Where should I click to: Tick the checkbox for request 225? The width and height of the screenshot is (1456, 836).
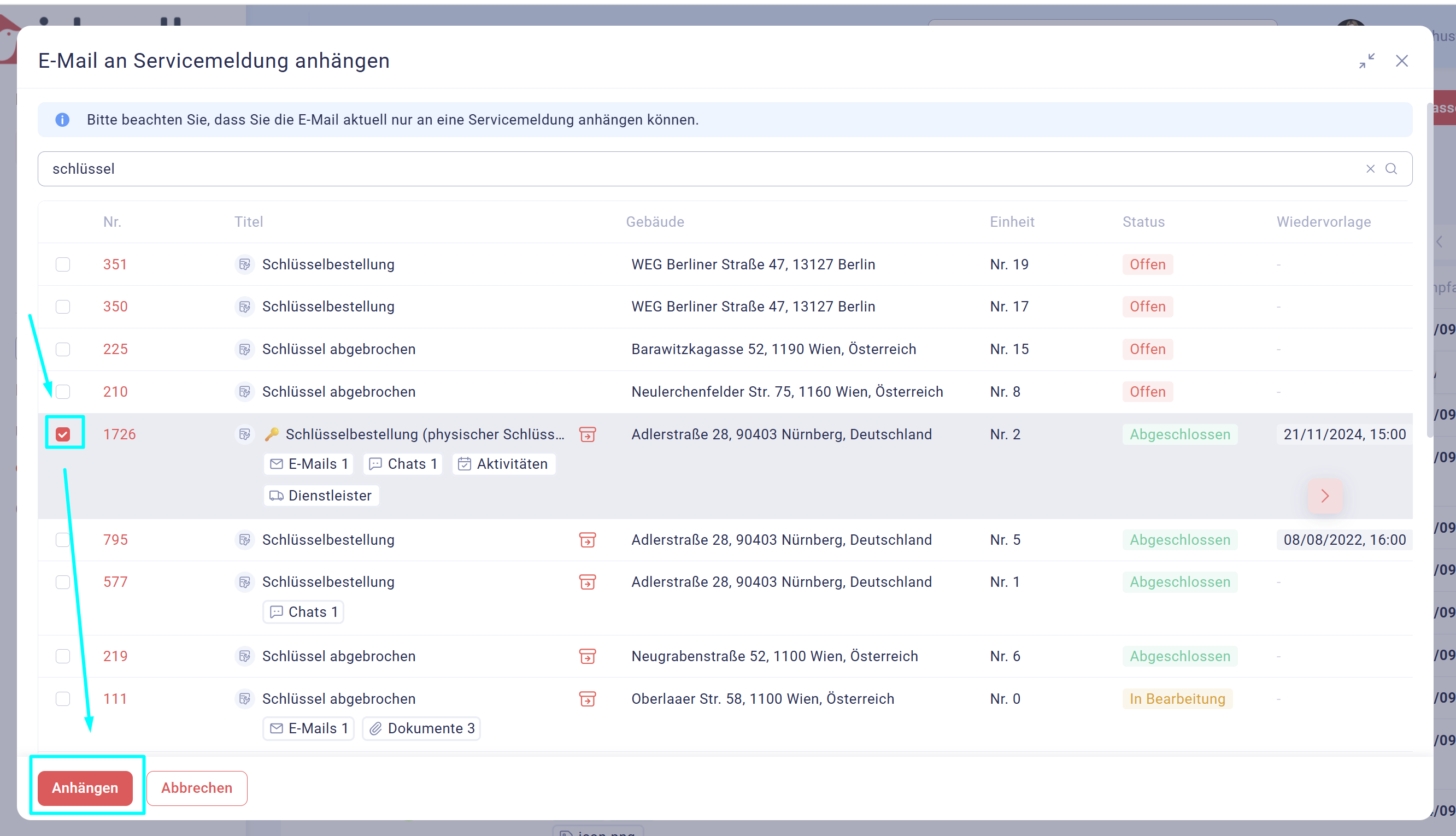tap(63, 349)
